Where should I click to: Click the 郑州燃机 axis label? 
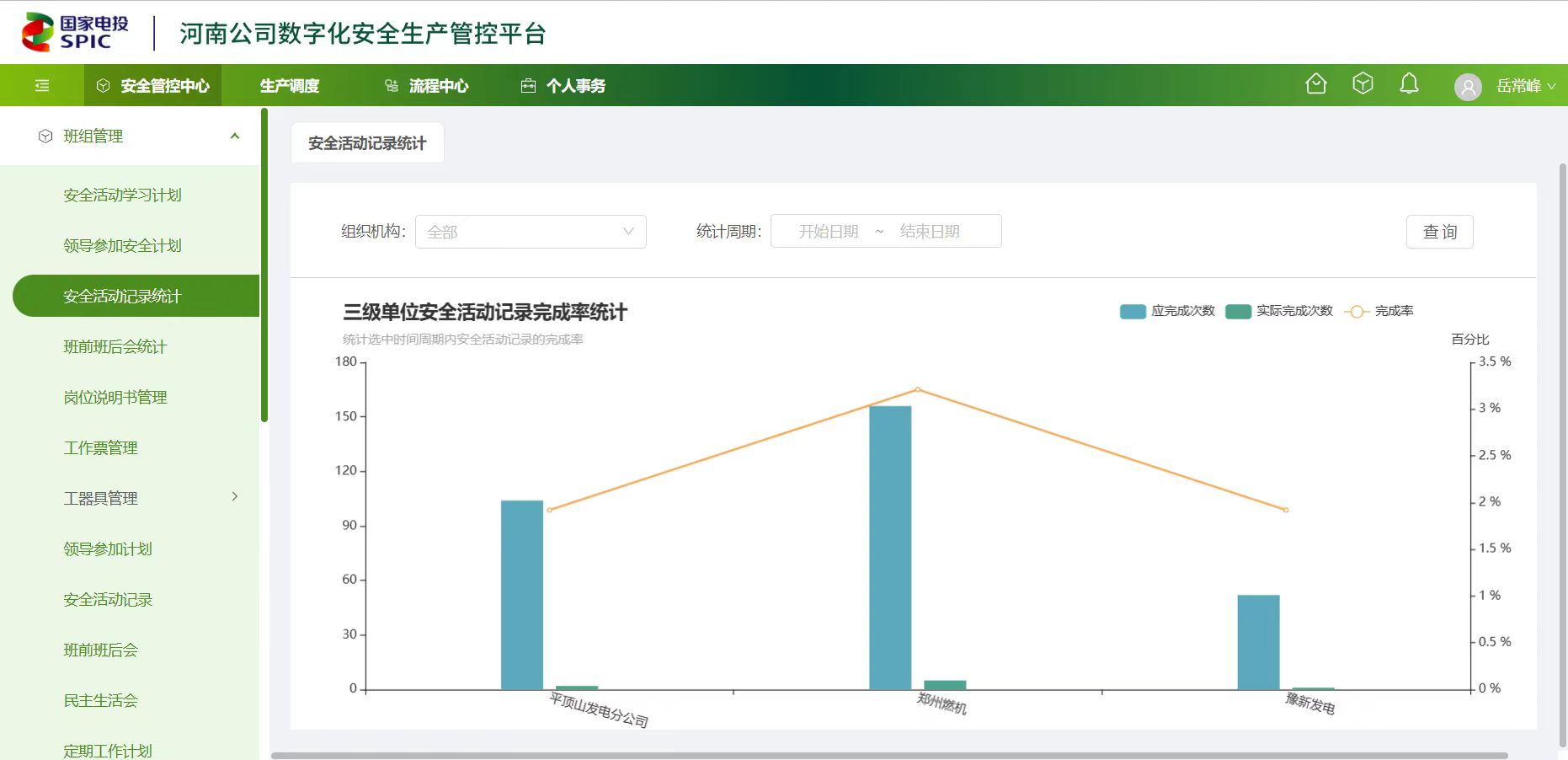[x=941, y=704]
